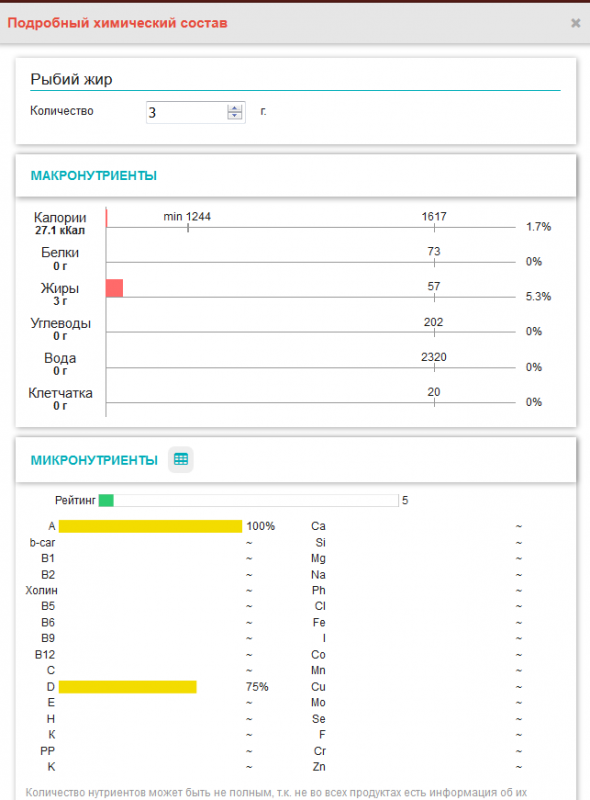Select the МИКРОНУТРИЕНТЫ section header
The image size is (590, 800).
click(x=94, y=460)
